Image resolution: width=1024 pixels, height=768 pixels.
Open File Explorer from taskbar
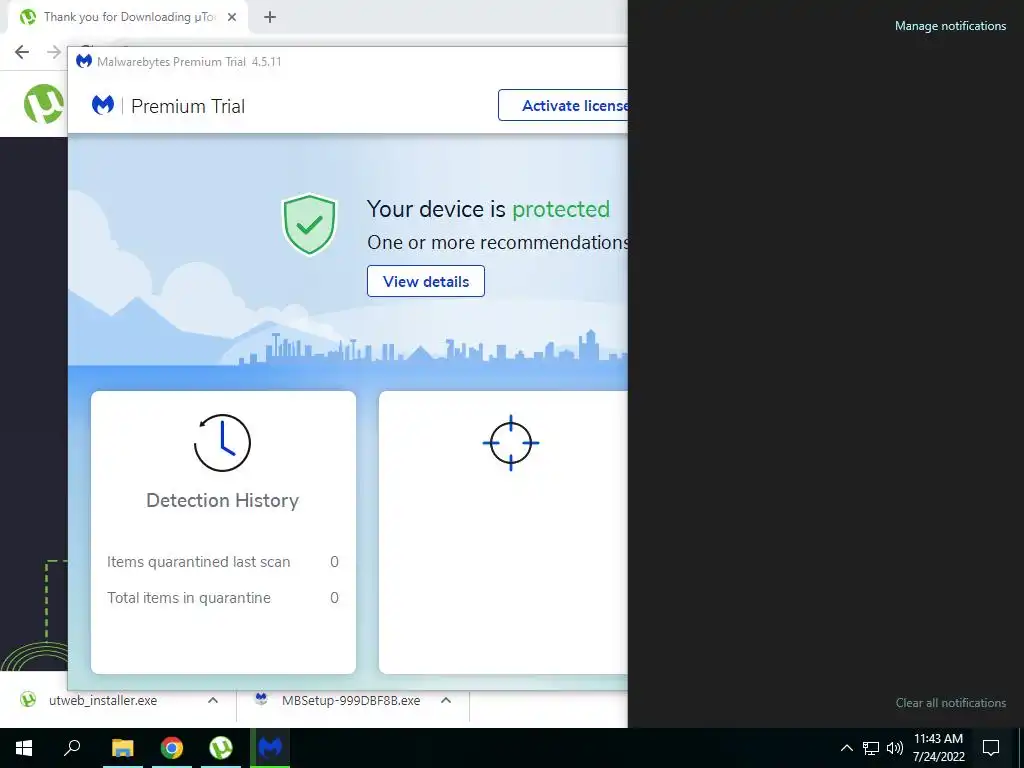[122, 748]
